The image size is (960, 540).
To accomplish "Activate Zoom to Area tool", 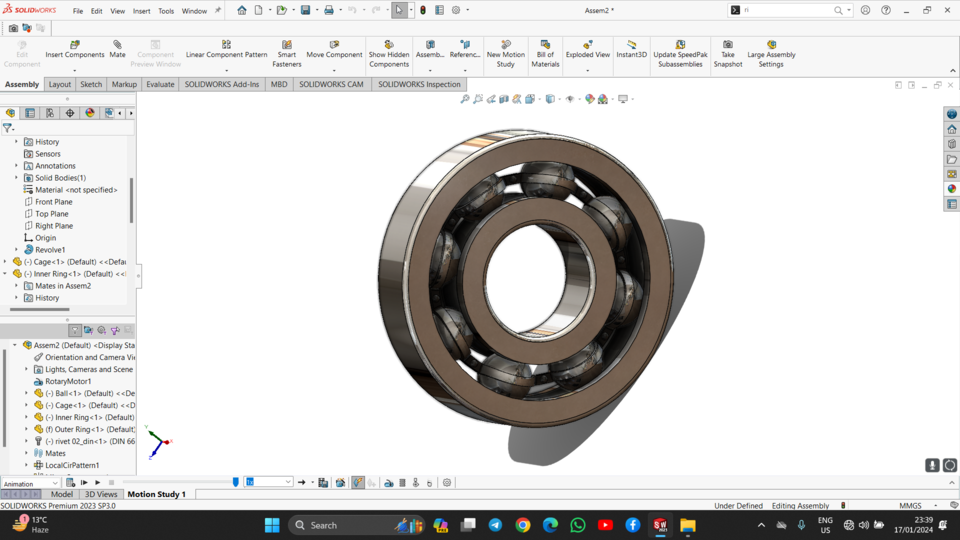I will pyautogui.click(x=478, y=99).
